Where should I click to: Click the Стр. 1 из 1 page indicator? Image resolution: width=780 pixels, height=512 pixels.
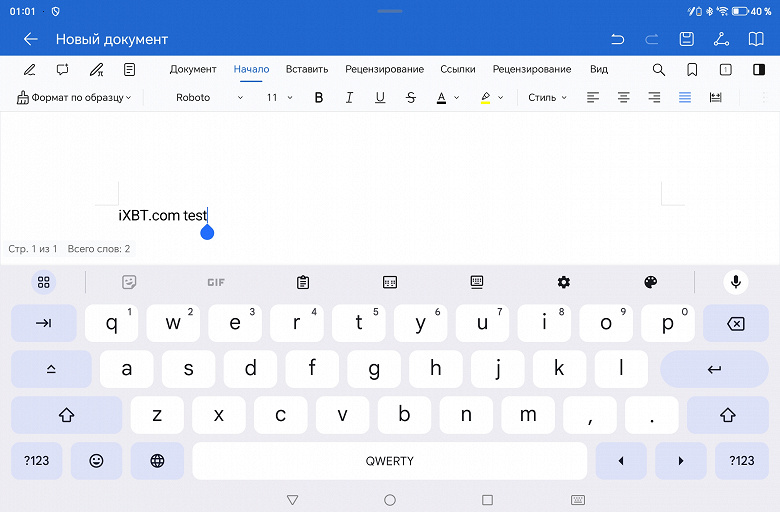click(x=33, y=249)
